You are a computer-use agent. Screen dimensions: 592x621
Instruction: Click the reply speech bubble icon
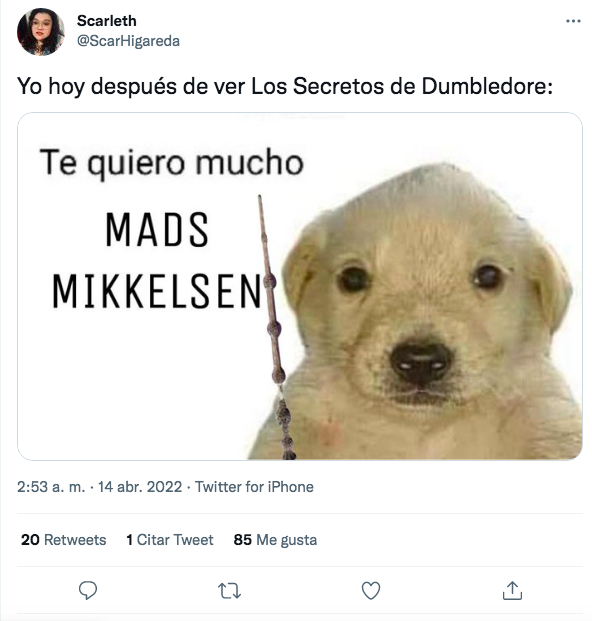click(88, 591)
